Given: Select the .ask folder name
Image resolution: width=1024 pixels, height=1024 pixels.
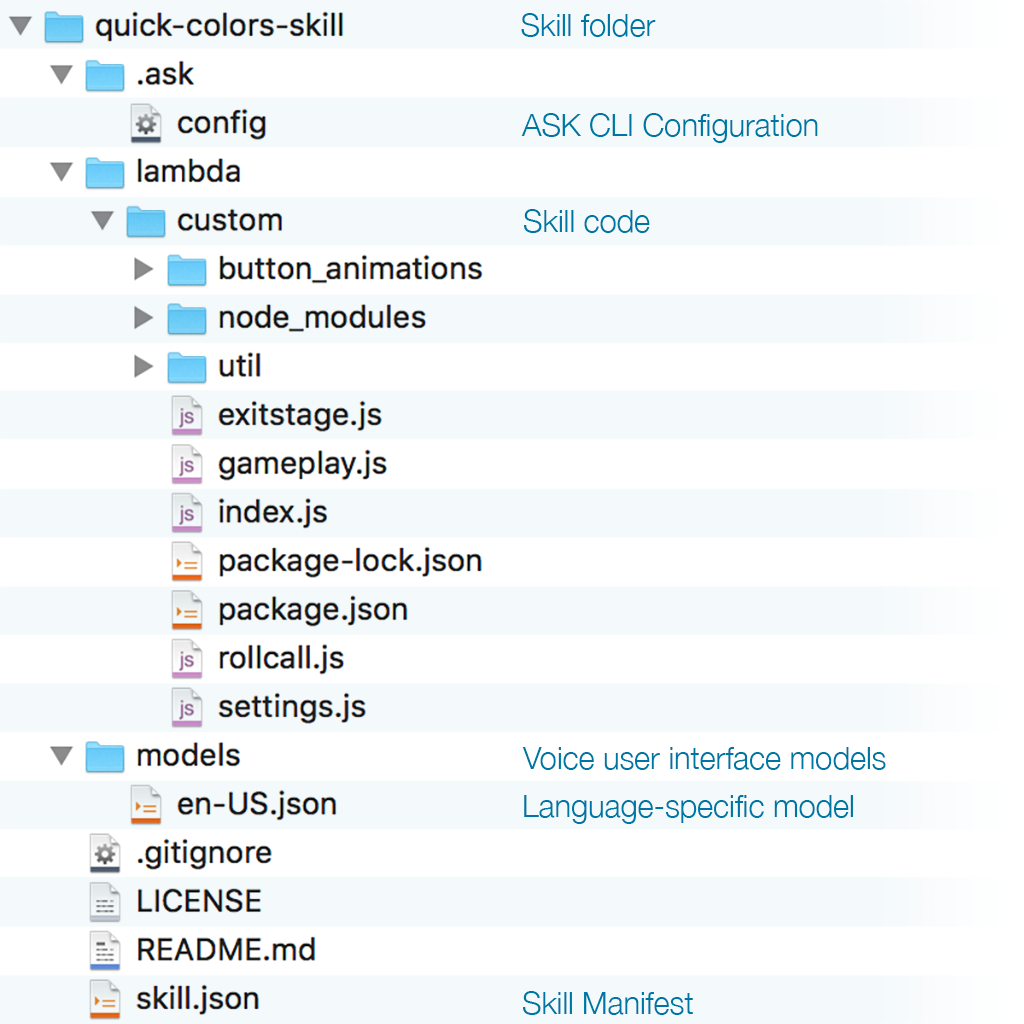Looking at the screenshot, I should coord(165,74).
